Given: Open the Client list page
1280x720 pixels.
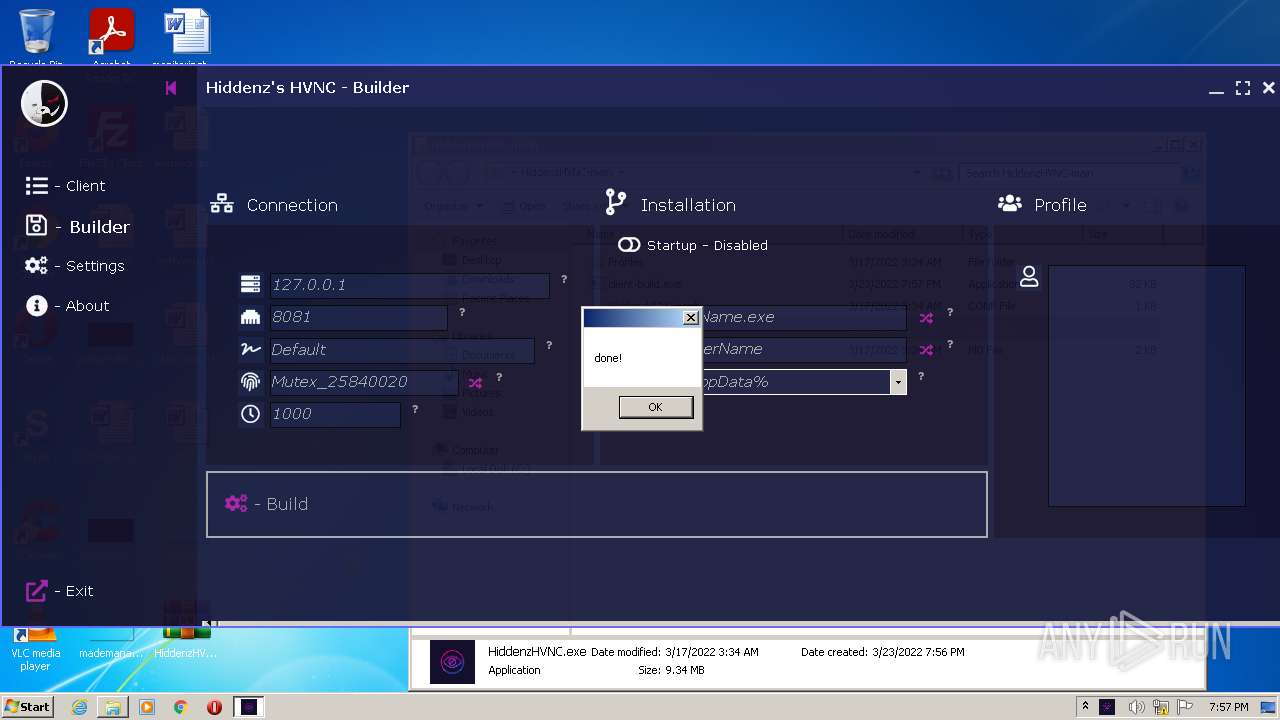Looking at the screenshot, I should 66,186.
